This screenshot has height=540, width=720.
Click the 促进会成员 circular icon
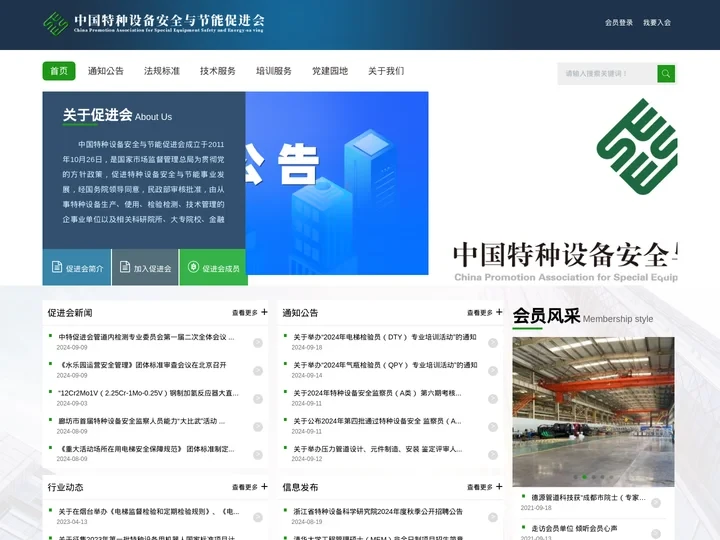click(x=193, y=267)
